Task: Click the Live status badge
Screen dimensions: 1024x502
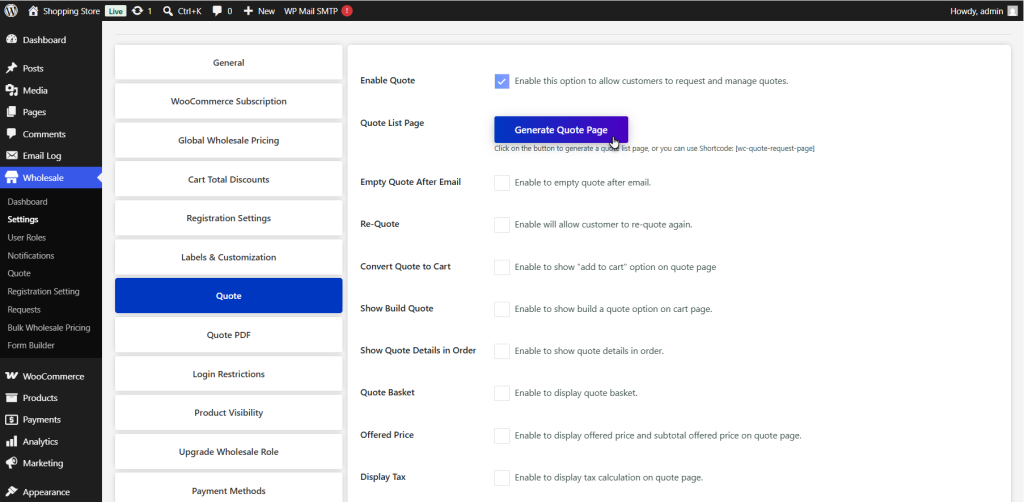Action: 115,10
